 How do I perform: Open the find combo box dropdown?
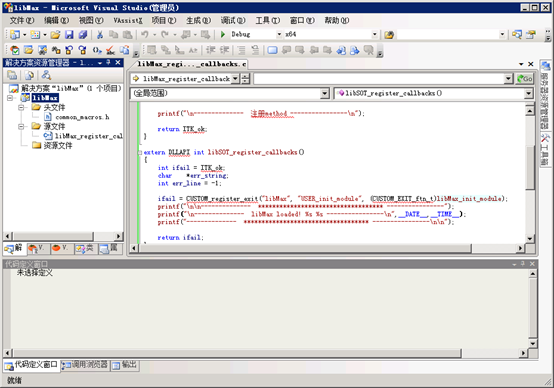(502, 34)
